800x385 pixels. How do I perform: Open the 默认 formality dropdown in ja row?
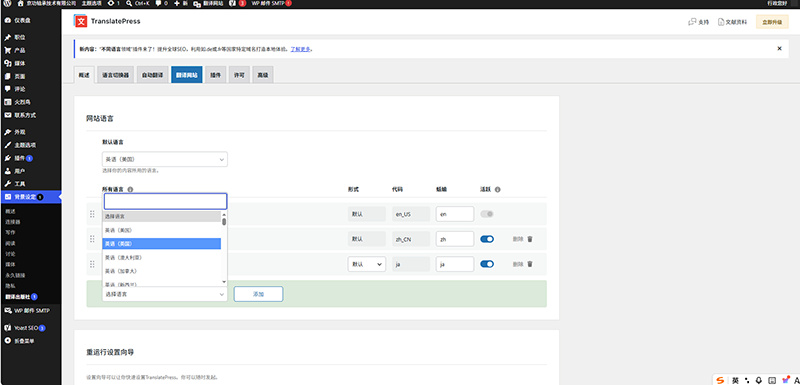[x=366, y=264]
